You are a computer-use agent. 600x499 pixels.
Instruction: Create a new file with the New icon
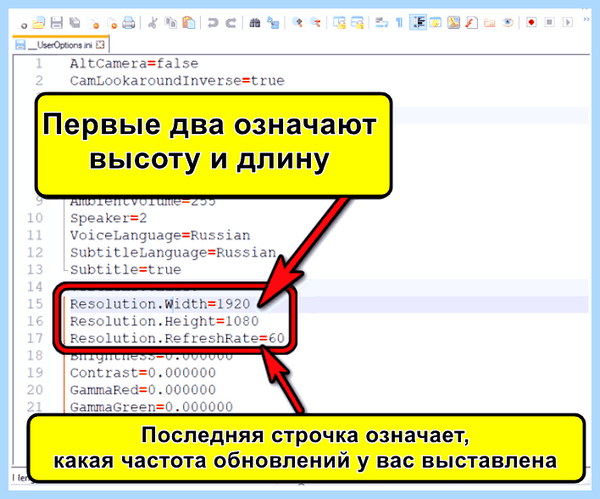[23, 23]
